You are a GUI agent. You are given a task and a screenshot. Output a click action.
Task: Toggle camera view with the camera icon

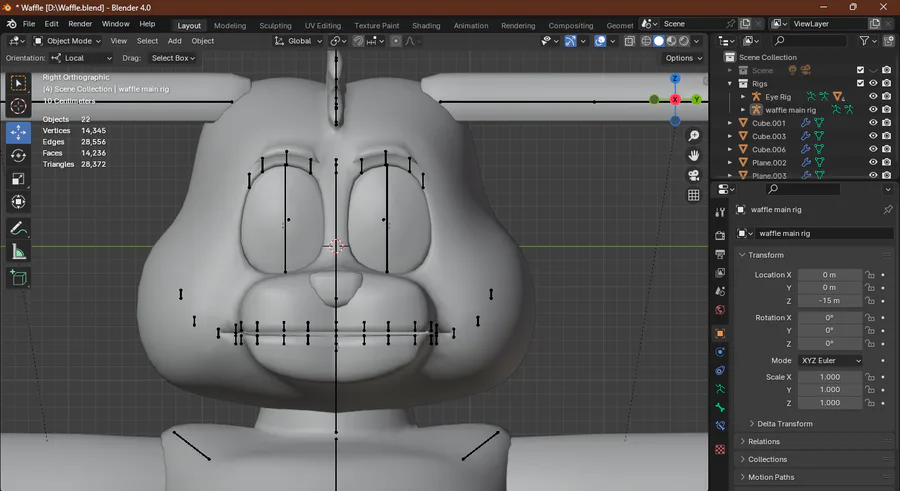coord(693,175)
